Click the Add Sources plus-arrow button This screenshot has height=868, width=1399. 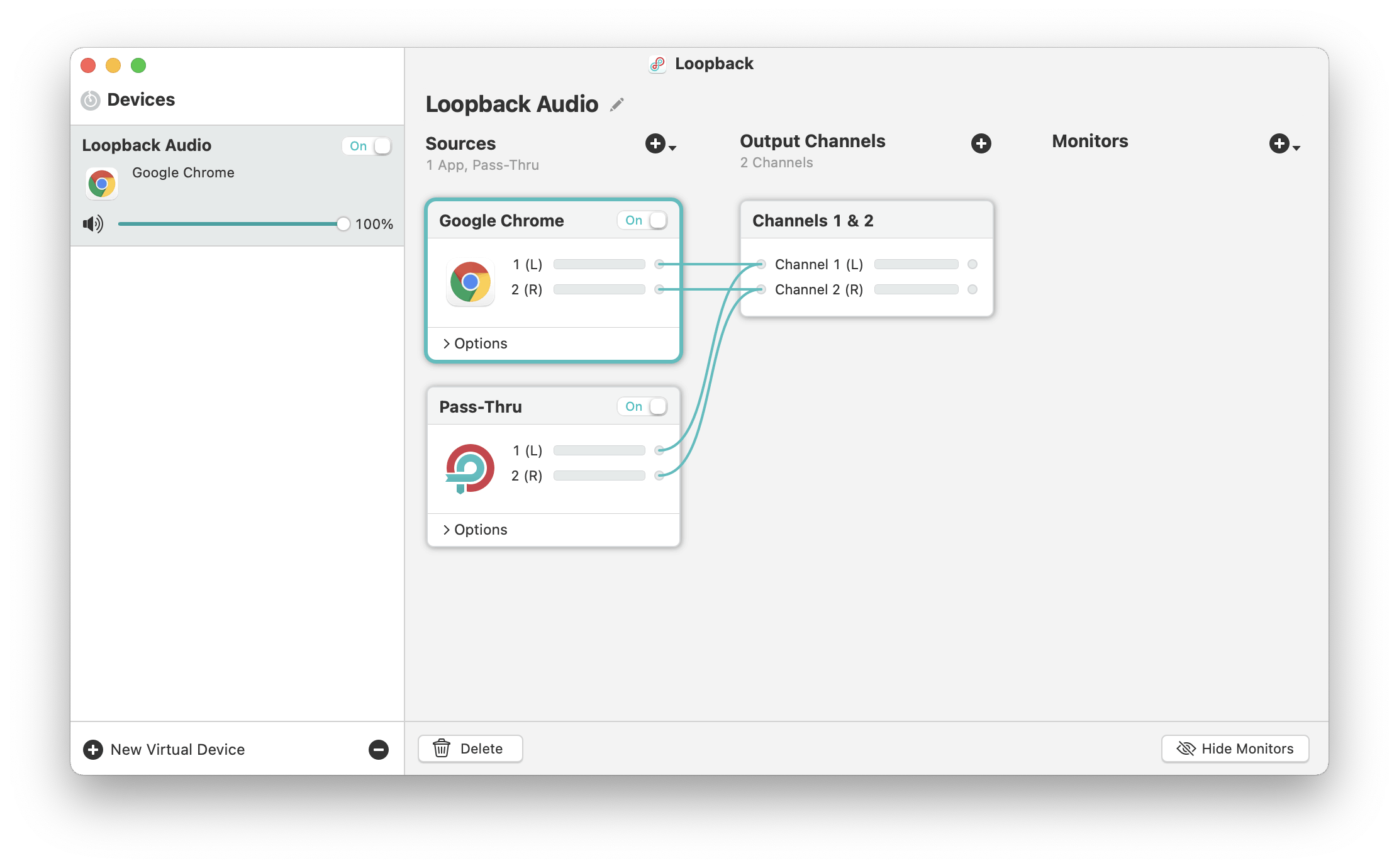tap(658, 144)
